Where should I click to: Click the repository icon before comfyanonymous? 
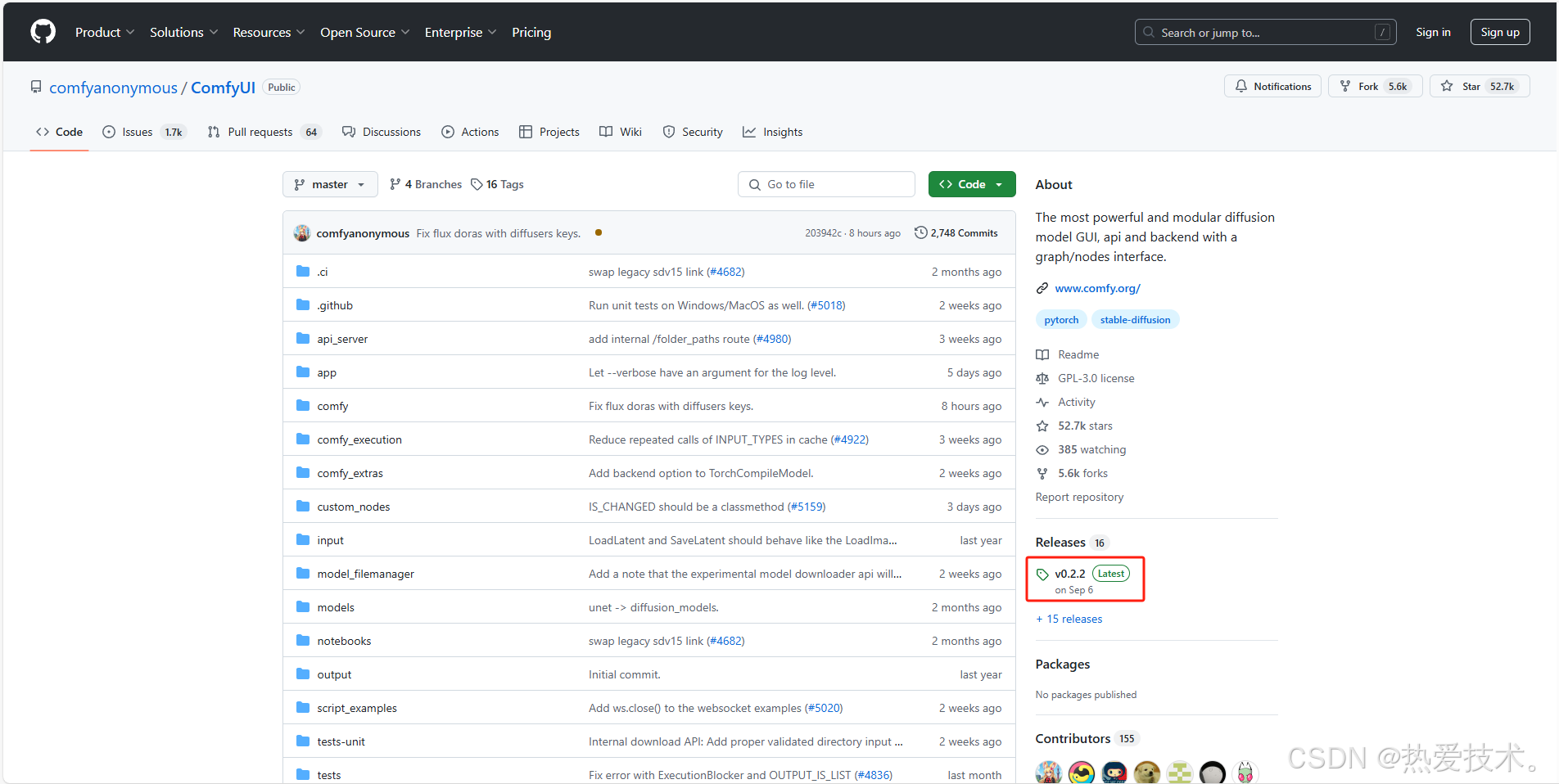pos(36,87)
